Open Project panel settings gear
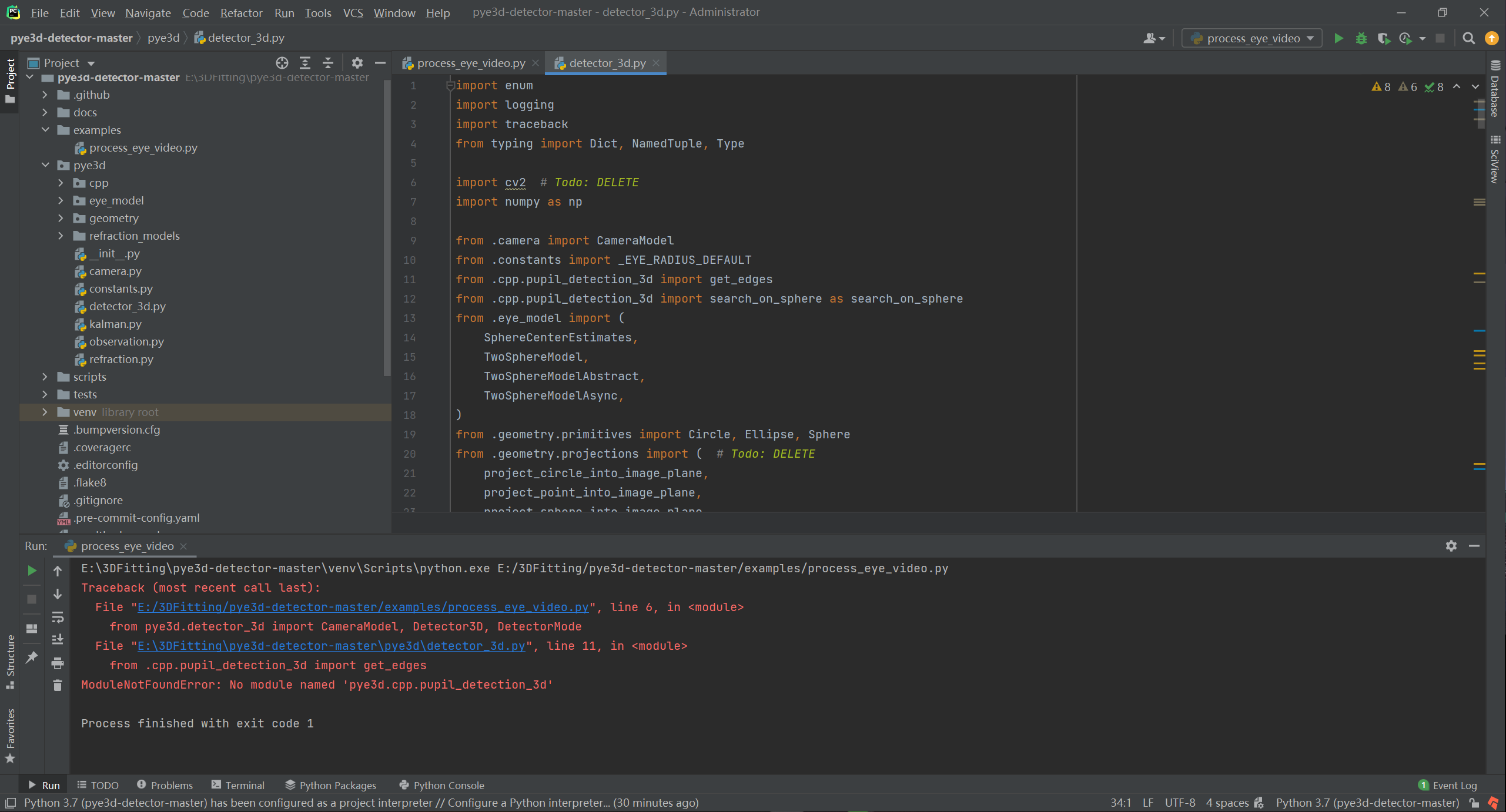The height and width of the screenshot is (812, 1506). click(x=357, y=63)
